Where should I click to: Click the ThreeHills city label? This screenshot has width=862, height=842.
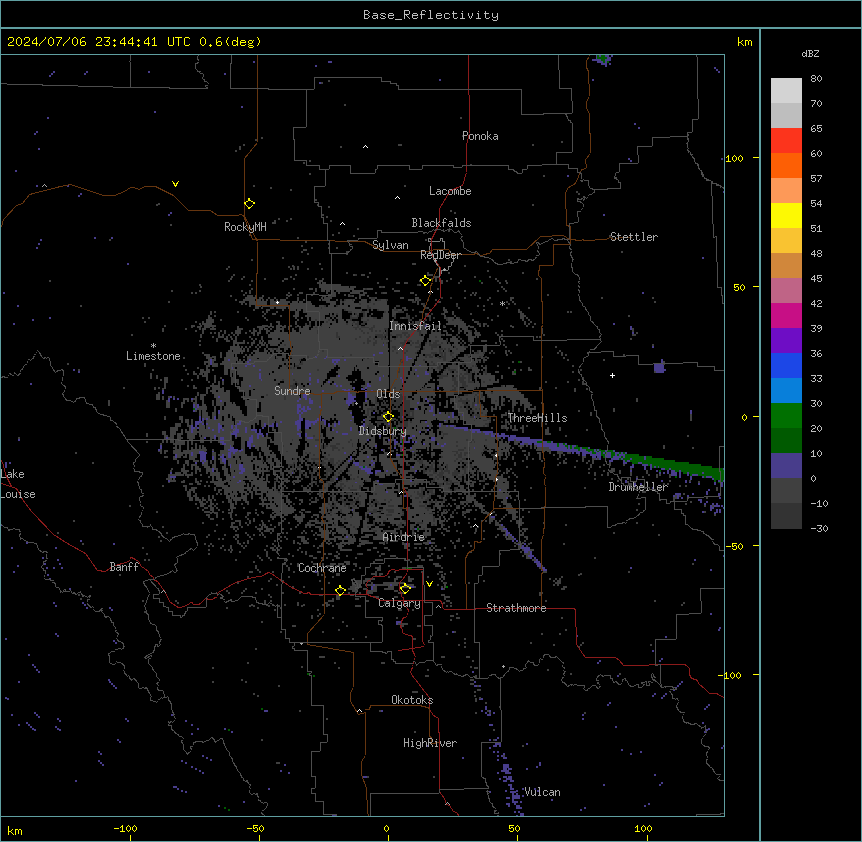(537, 418)
